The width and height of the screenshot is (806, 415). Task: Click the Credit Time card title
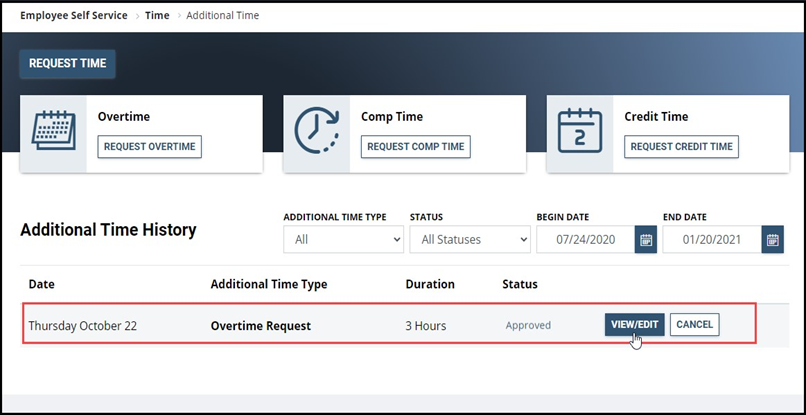pyautogui.click(x=656, y=117)
